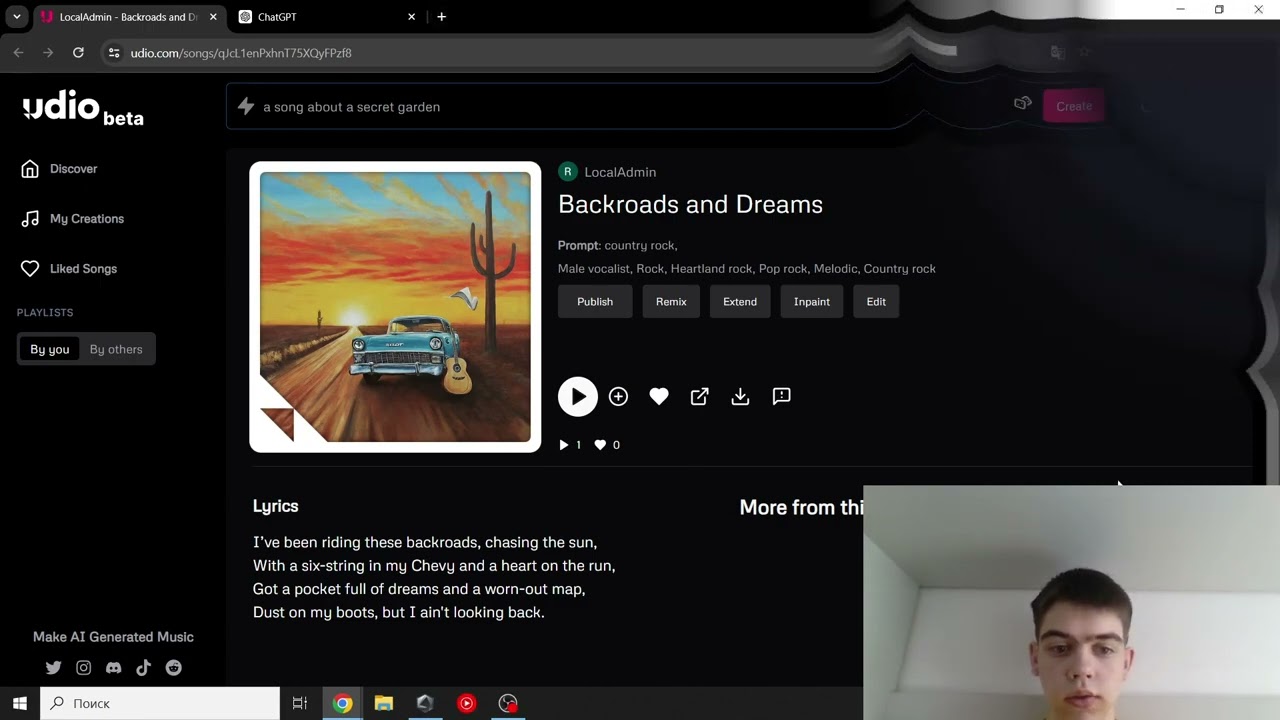The image size is (1280, 720).
Task: Share the song via external link icon
Action: coord(700,396)
